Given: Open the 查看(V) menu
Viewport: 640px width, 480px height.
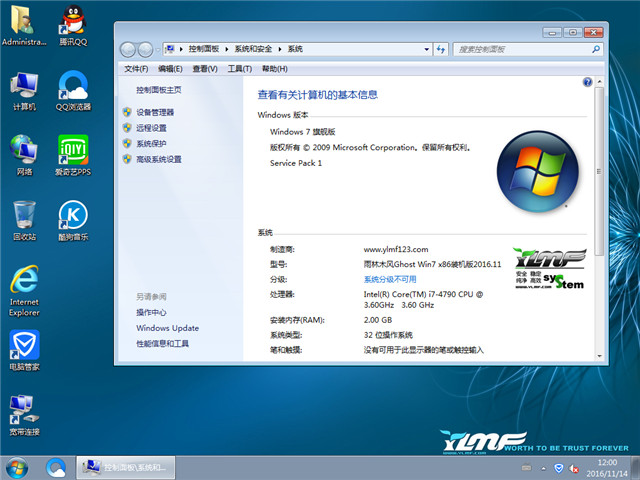Looking at the screenshot, I should tap(205, 69).
